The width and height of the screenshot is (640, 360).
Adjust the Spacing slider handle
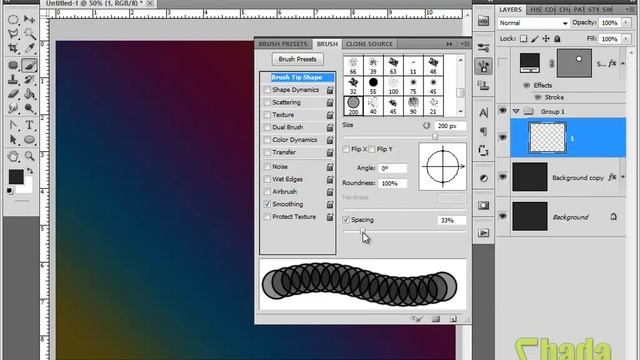tap(363, 232)
